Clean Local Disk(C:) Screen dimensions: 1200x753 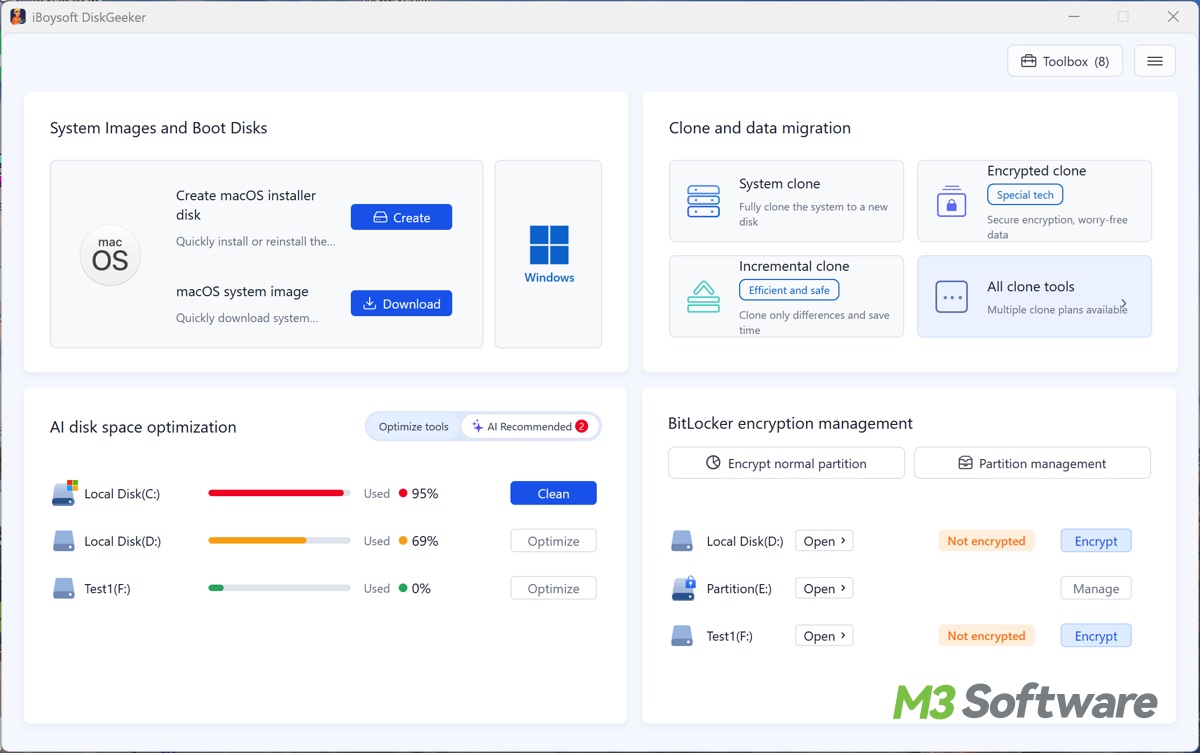(553, 493)
